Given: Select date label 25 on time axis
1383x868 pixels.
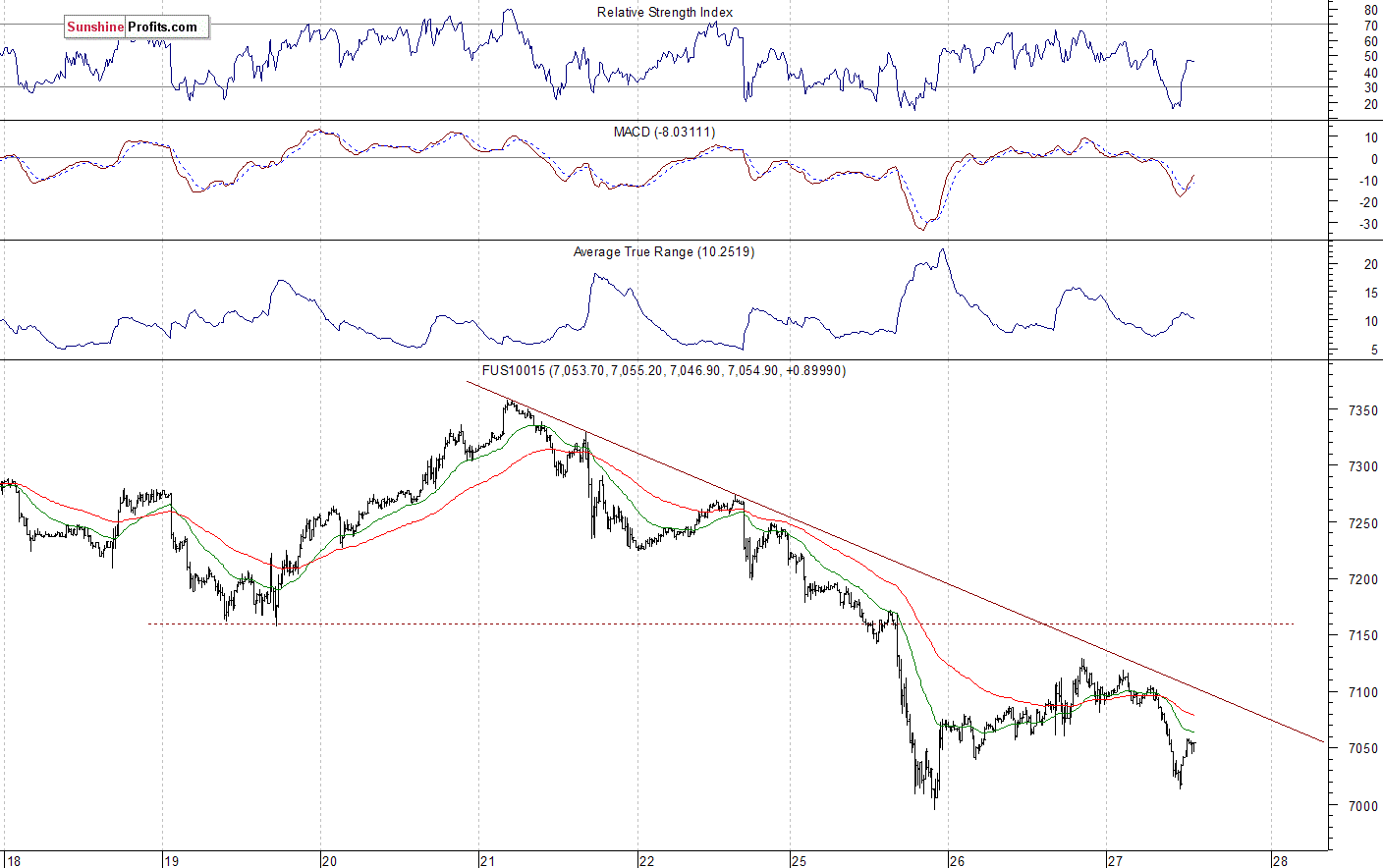Looking at the screenshot, I should (799, 861).
